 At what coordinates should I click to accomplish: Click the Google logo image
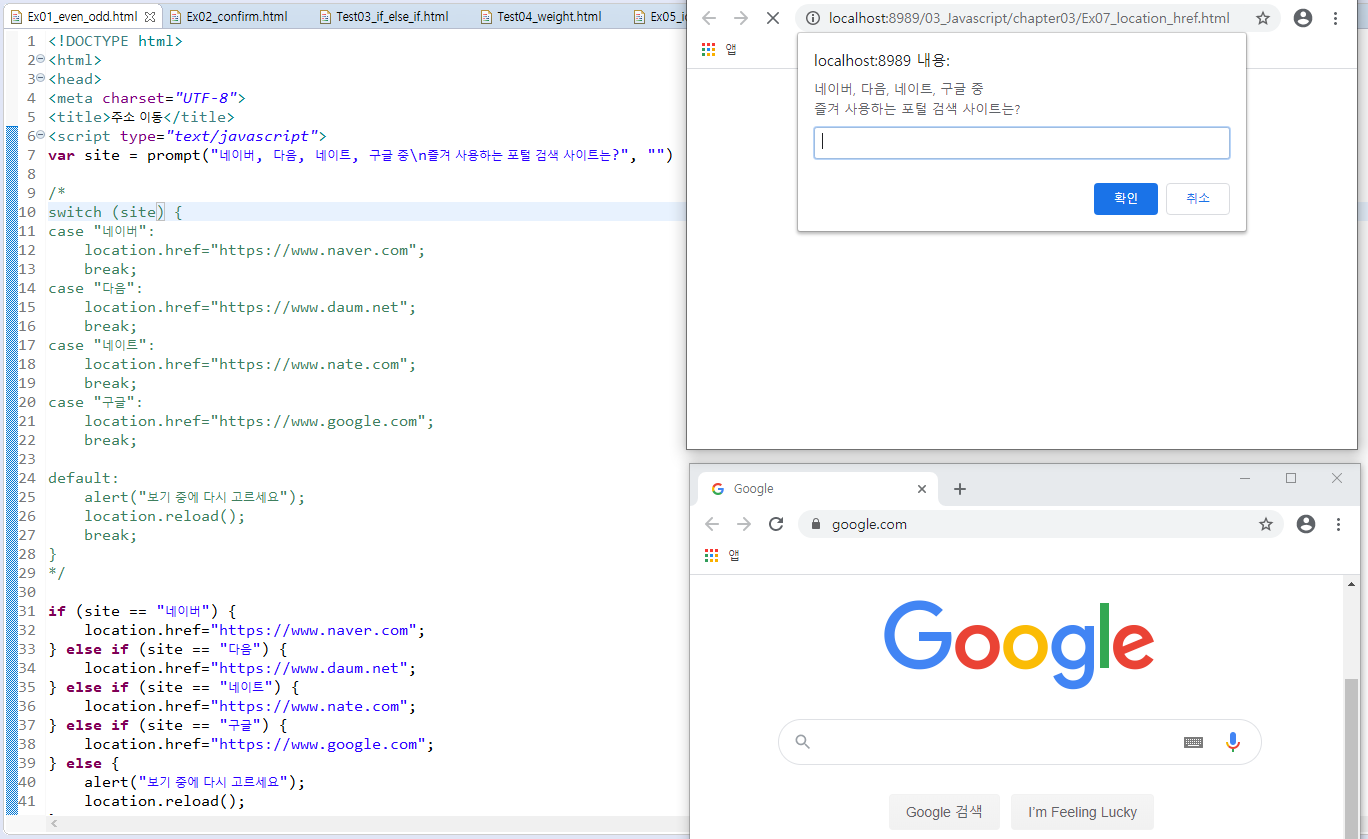pyautogui.click(x=1019, y=645)
